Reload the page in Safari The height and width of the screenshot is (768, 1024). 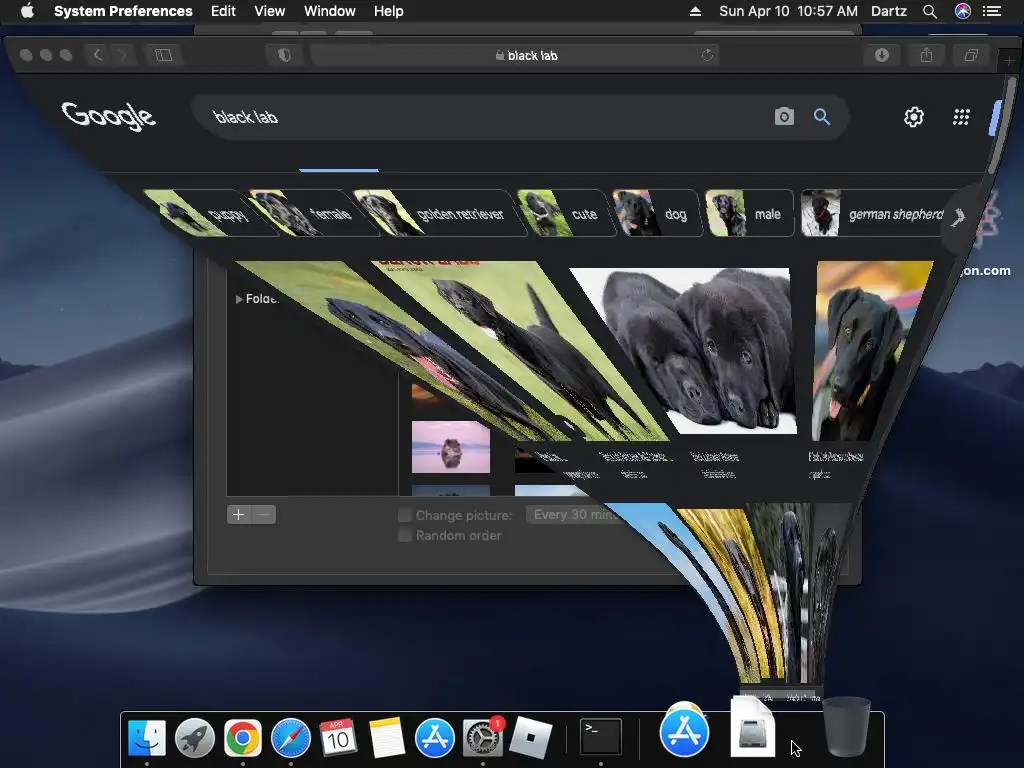coord(707,56)
